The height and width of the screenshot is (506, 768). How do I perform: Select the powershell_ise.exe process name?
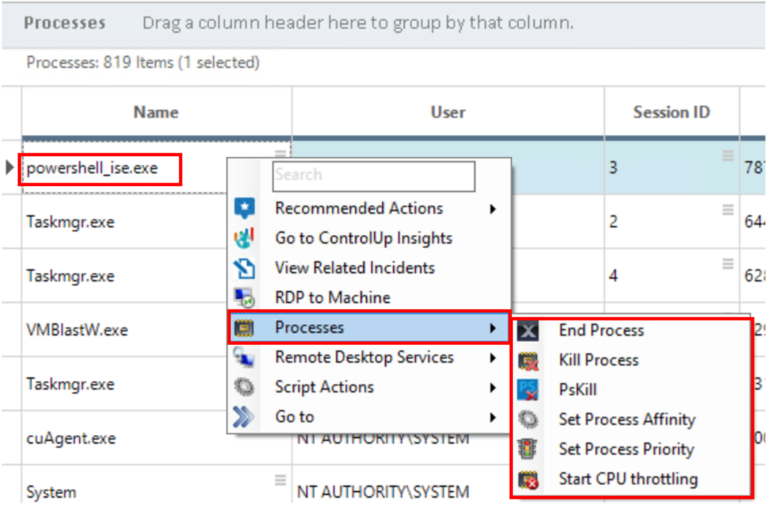[x=92, y=169]
